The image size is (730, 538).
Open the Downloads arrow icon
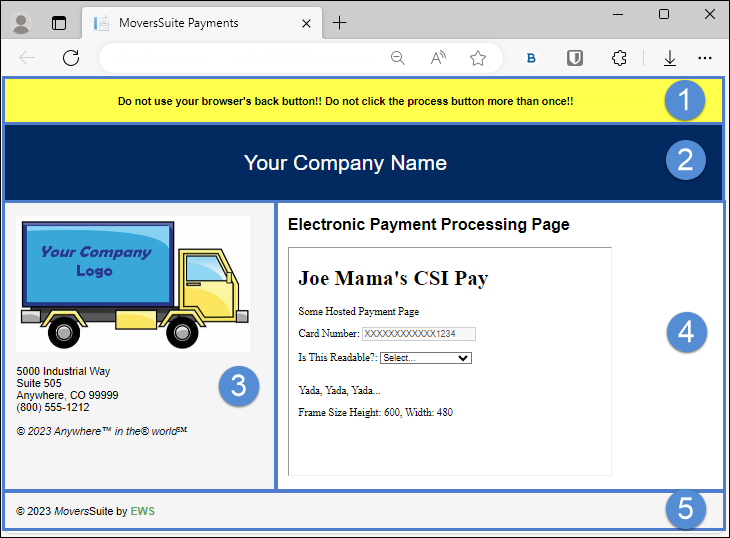pyautogui.click(x=669, y=58)
